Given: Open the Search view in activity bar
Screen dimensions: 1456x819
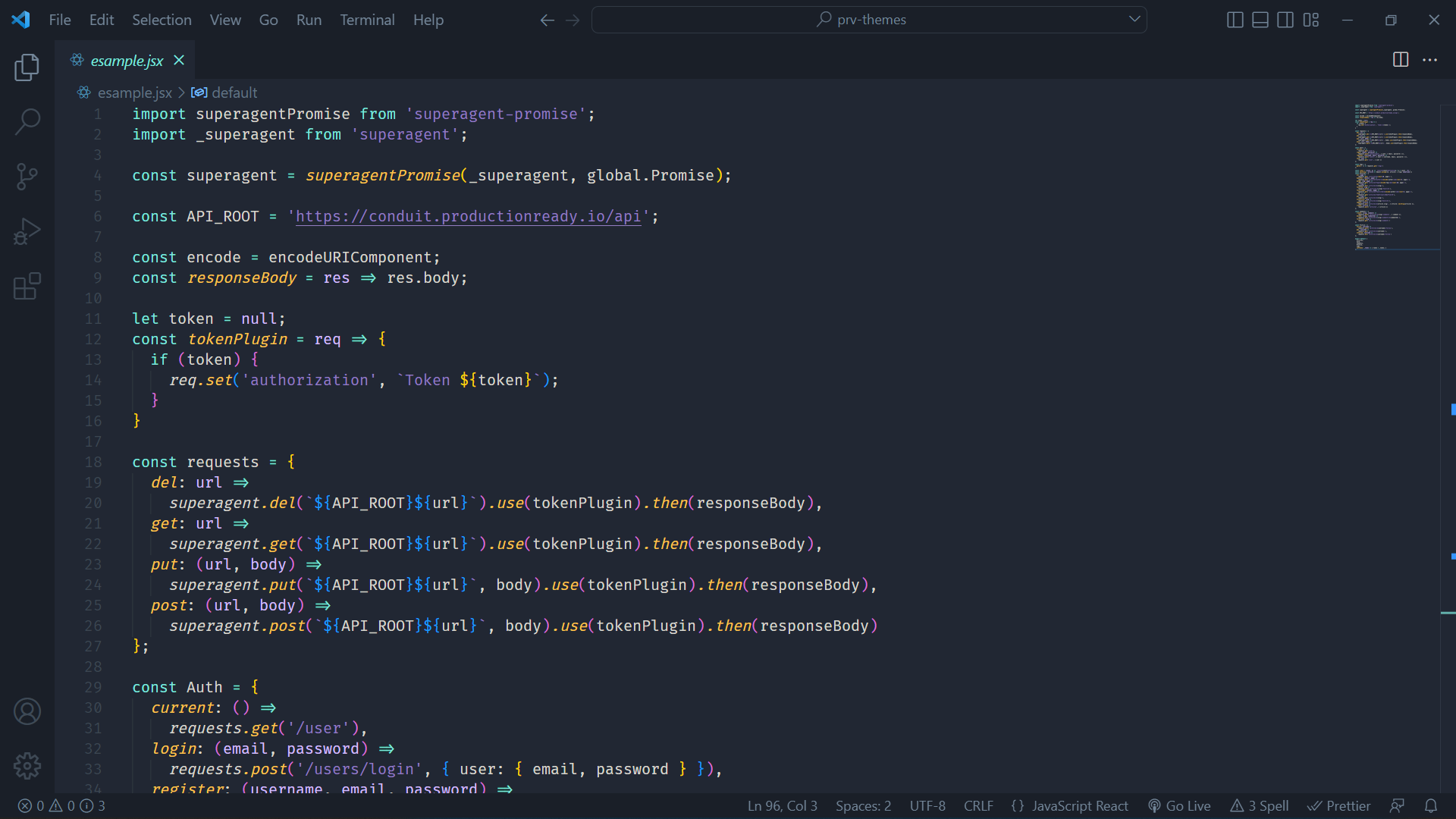Looking at the screenshot, I should point(27,121).
